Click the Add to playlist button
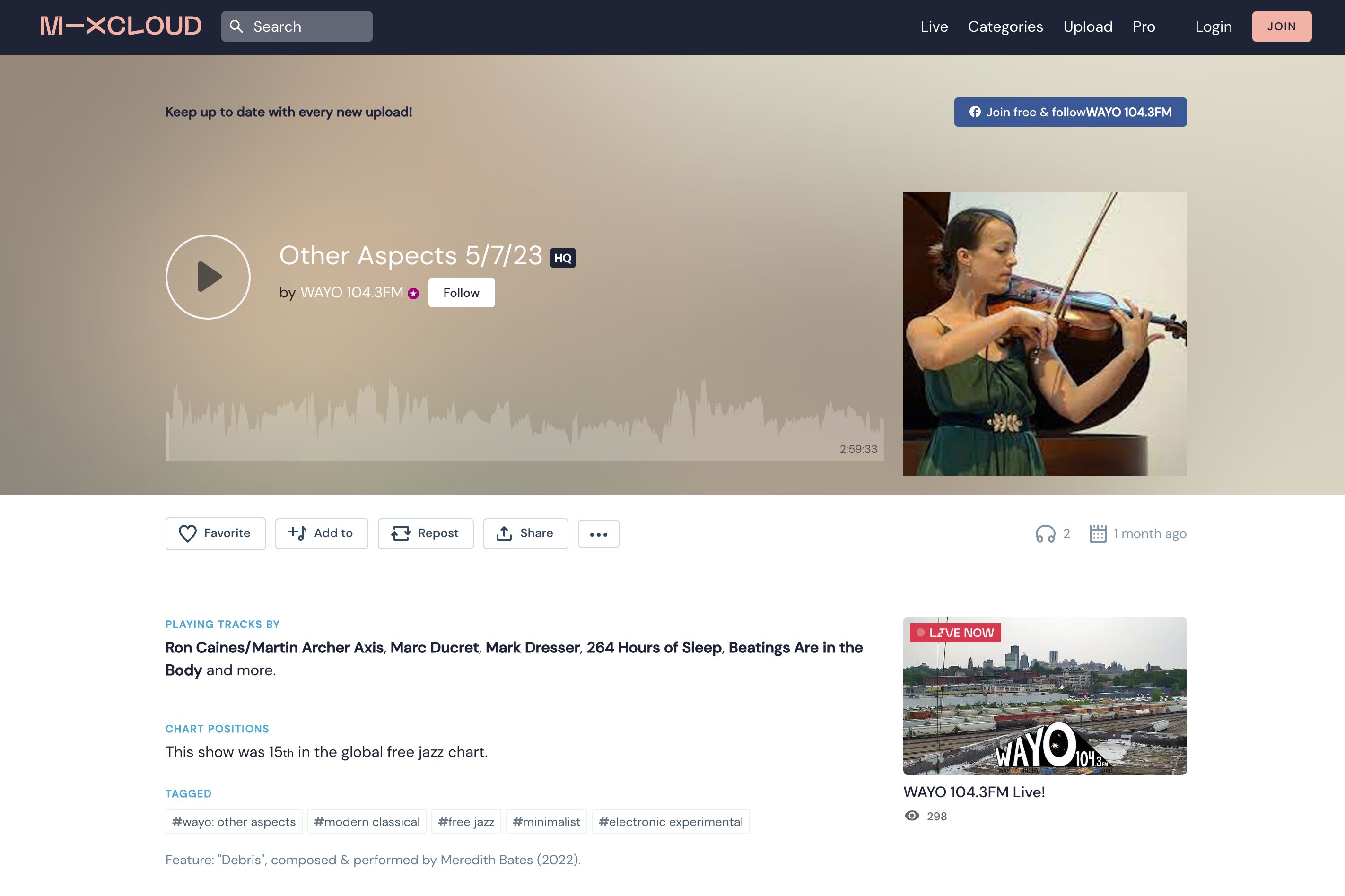This screenshot has height=896, width=1345. coord(321,534)
